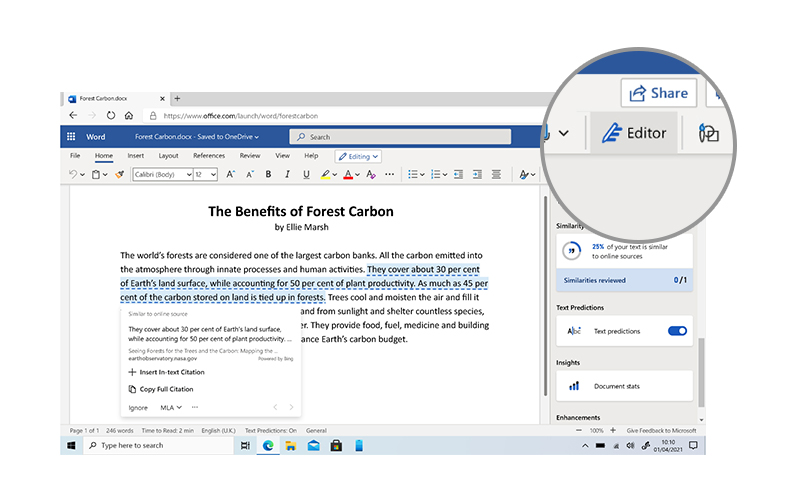Open File Explorer from the taskbar
The width and height of the screenshot is (800, 500).
[291, 446]
